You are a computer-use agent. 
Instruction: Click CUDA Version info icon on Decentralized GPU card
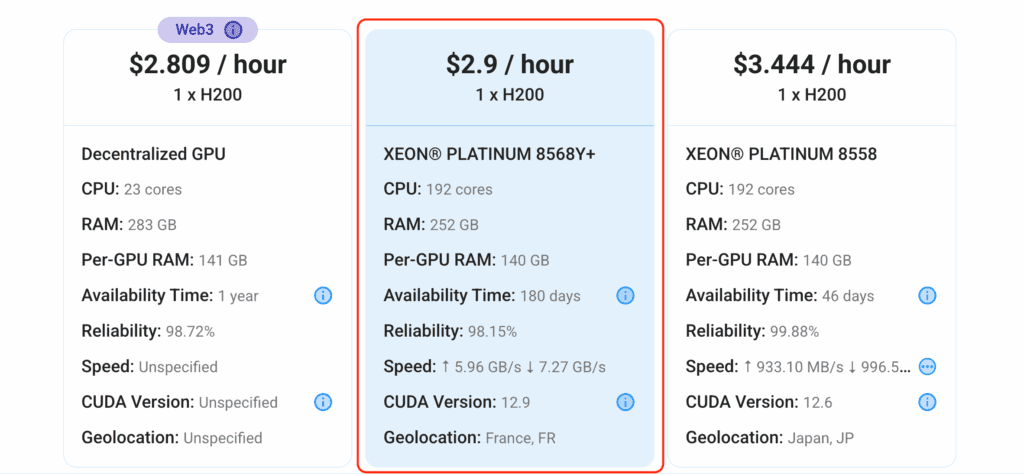pos(323,402)
